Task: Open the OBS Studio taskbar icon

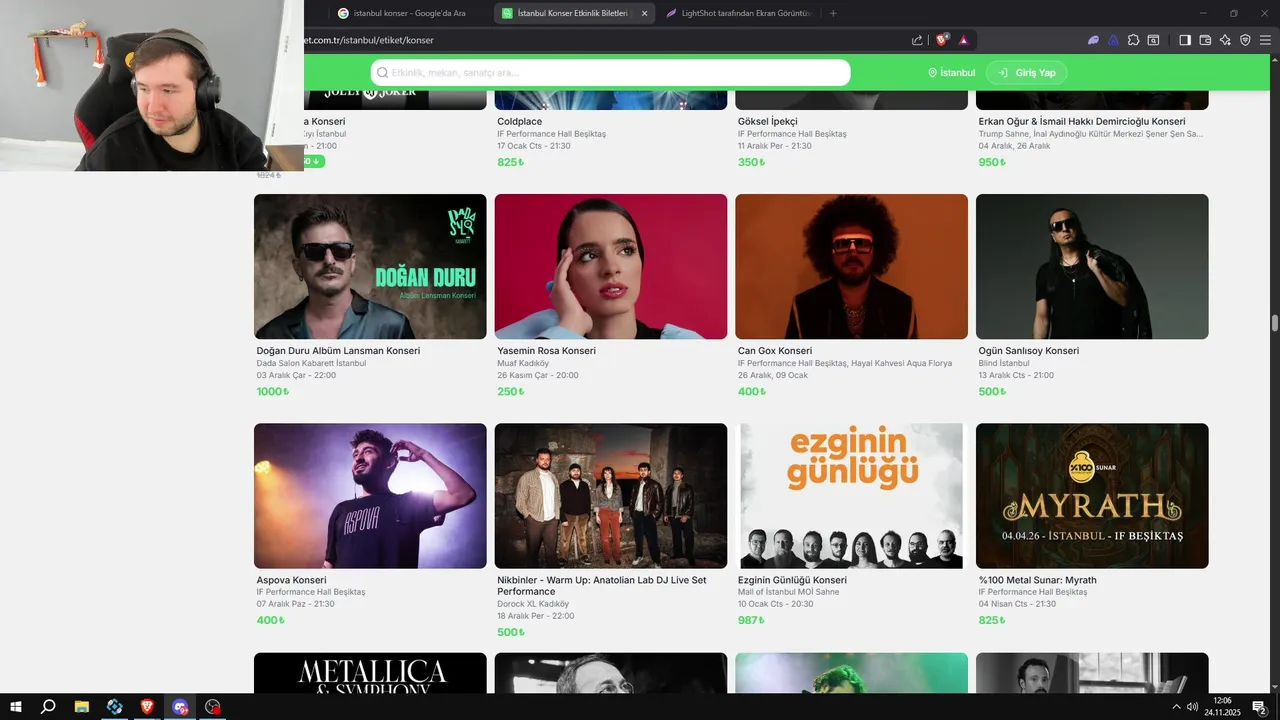Action: click(213, 707)
